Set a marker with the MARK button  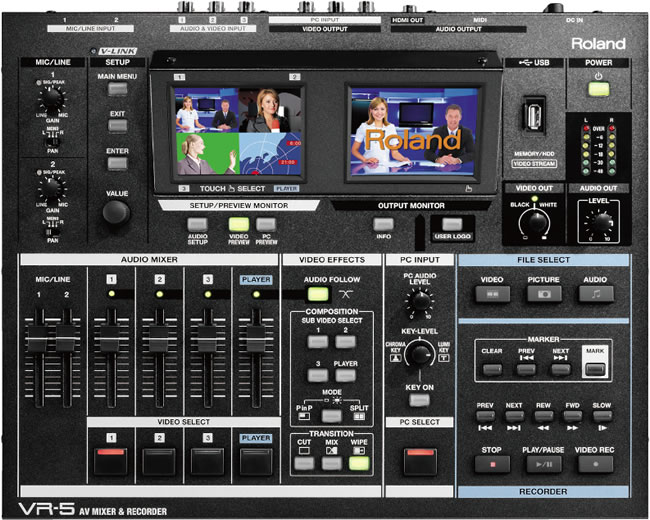click(595, 369)
